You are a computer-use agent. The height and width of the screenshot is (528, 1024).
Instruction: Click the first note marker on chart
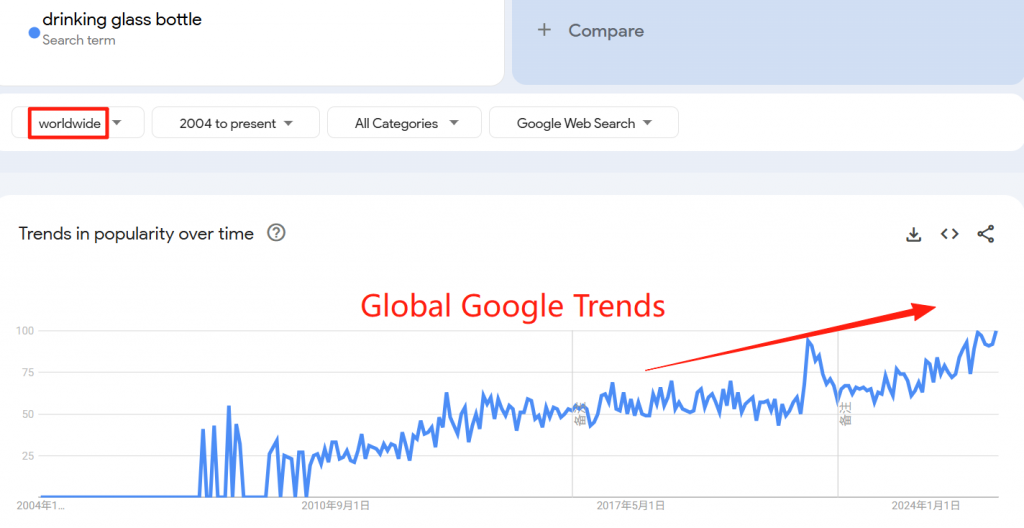point(580,412)
